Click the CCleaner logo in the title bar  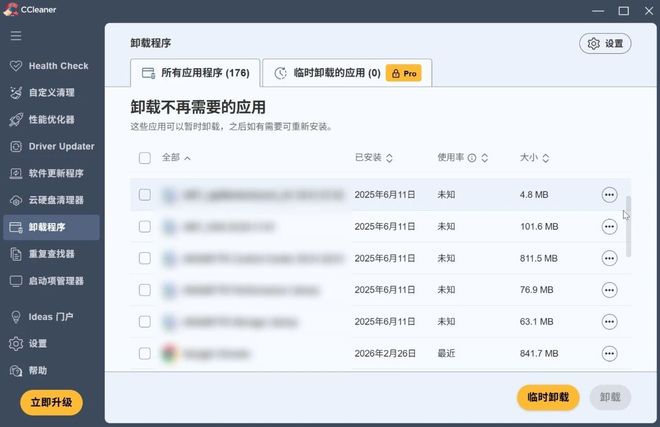[x=10, y=9]
